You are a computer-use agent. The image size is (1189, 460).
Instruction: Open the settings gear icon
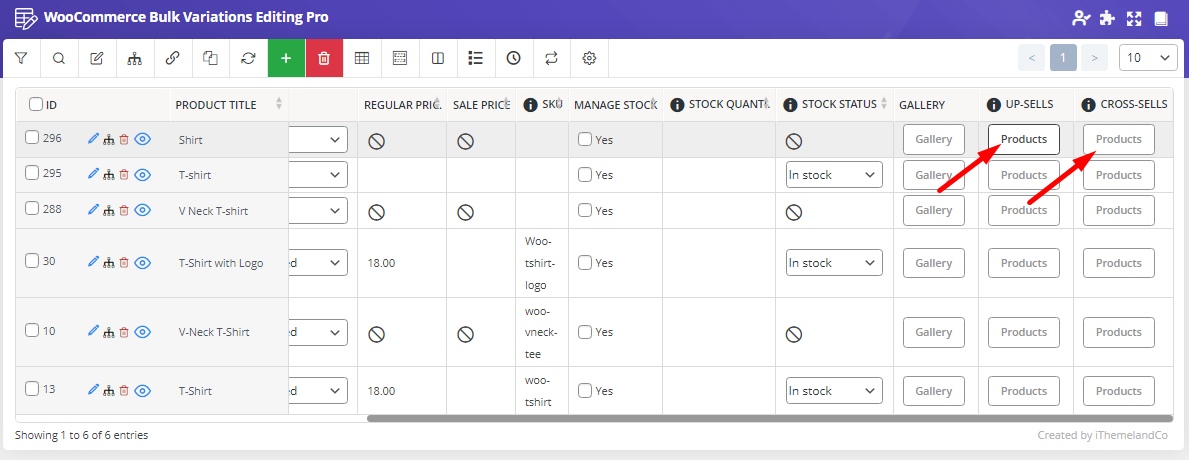tap(590, 58)
